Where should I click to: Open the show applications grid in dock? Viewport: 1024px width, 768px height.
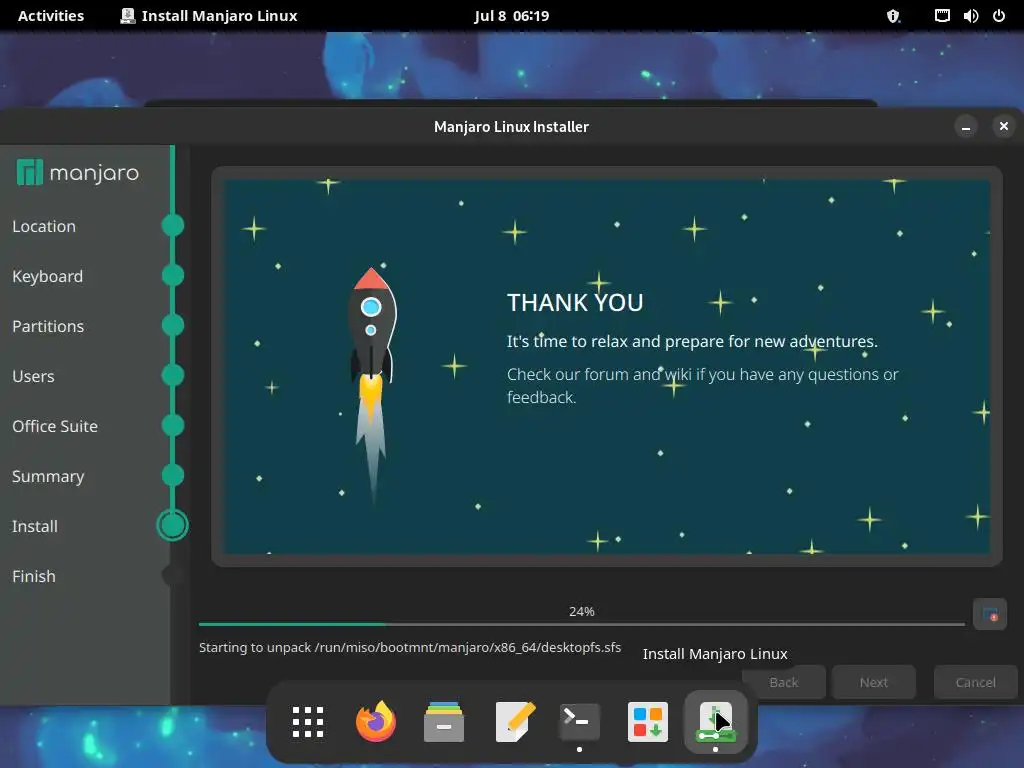point(308,722)
